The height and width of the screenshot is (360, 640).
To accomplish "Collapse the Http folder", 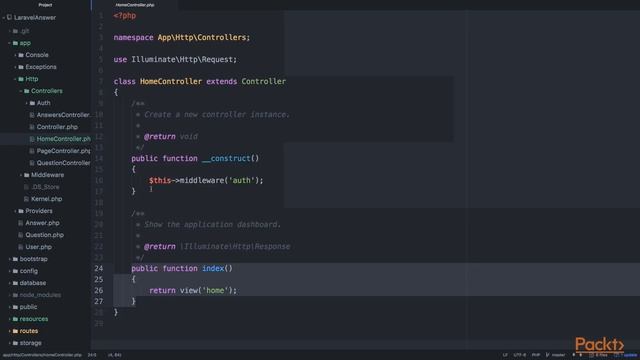I will click(15, 79).
